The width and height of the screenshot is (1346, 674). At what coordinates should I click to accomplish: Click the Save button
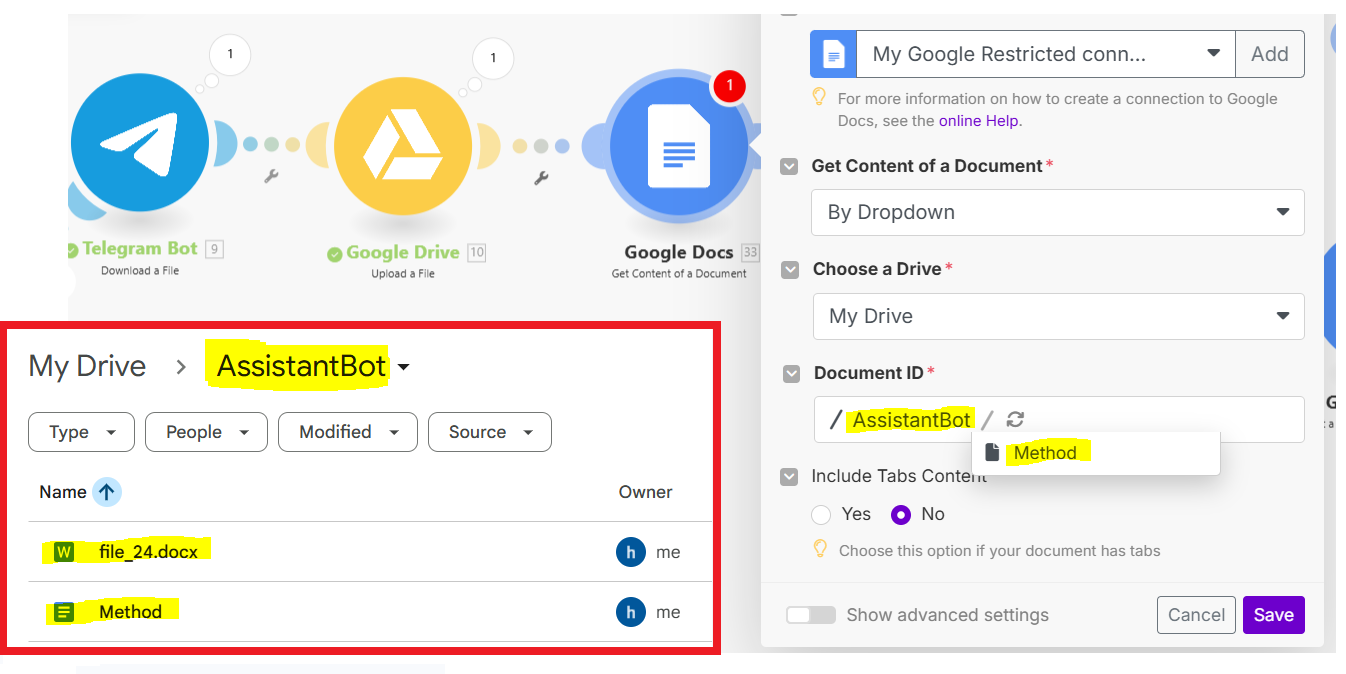point(1274,615)
